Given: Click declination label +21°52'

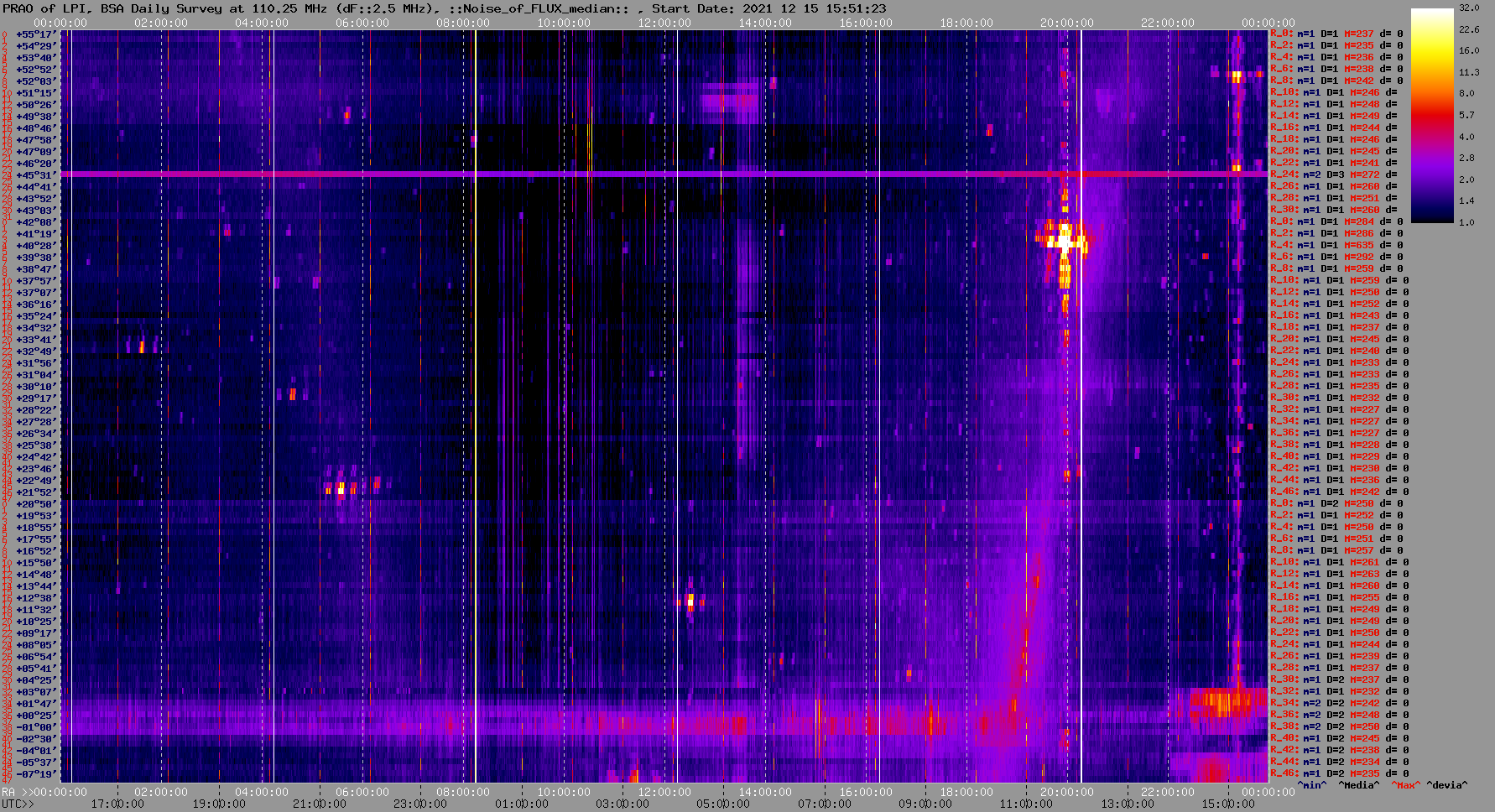Looking at the screenshot, I should tap(36, 492).
